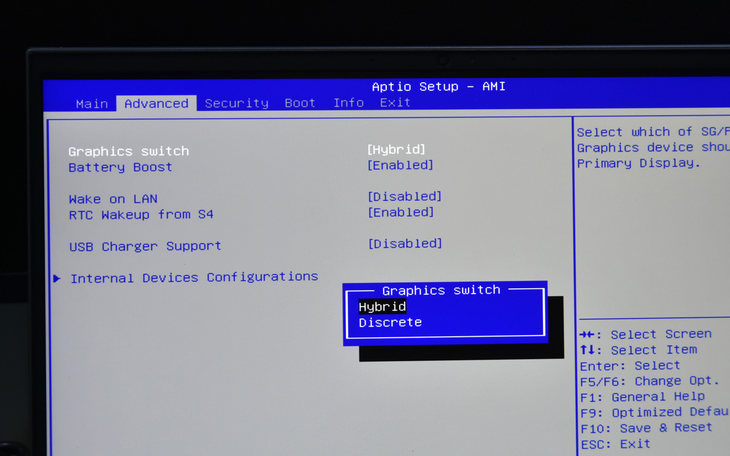The image size is (730, 456).
Task: Toggle Battery Boost Enabled value
Action: [400, 165]
